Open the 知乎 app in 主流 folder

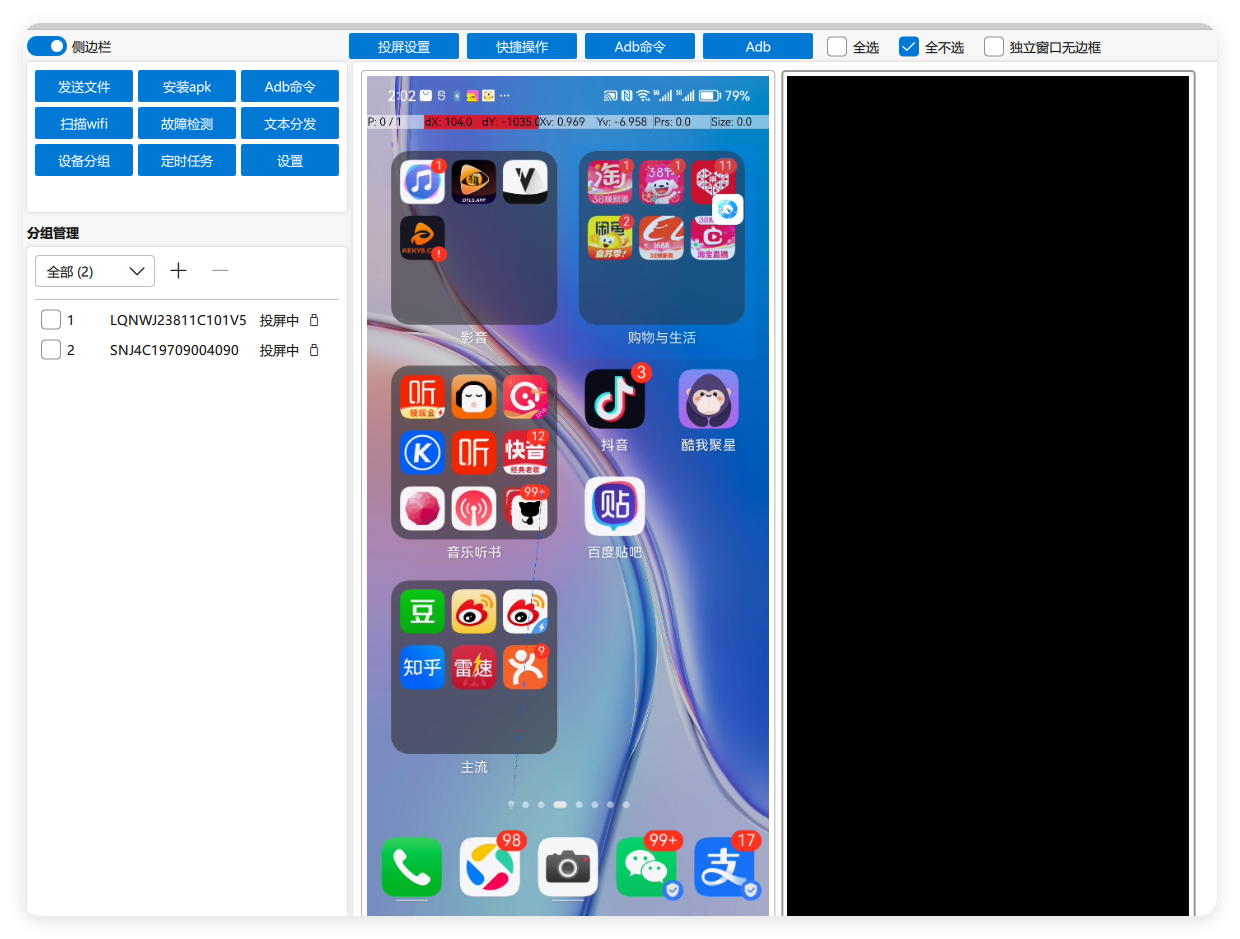point(422,667)
